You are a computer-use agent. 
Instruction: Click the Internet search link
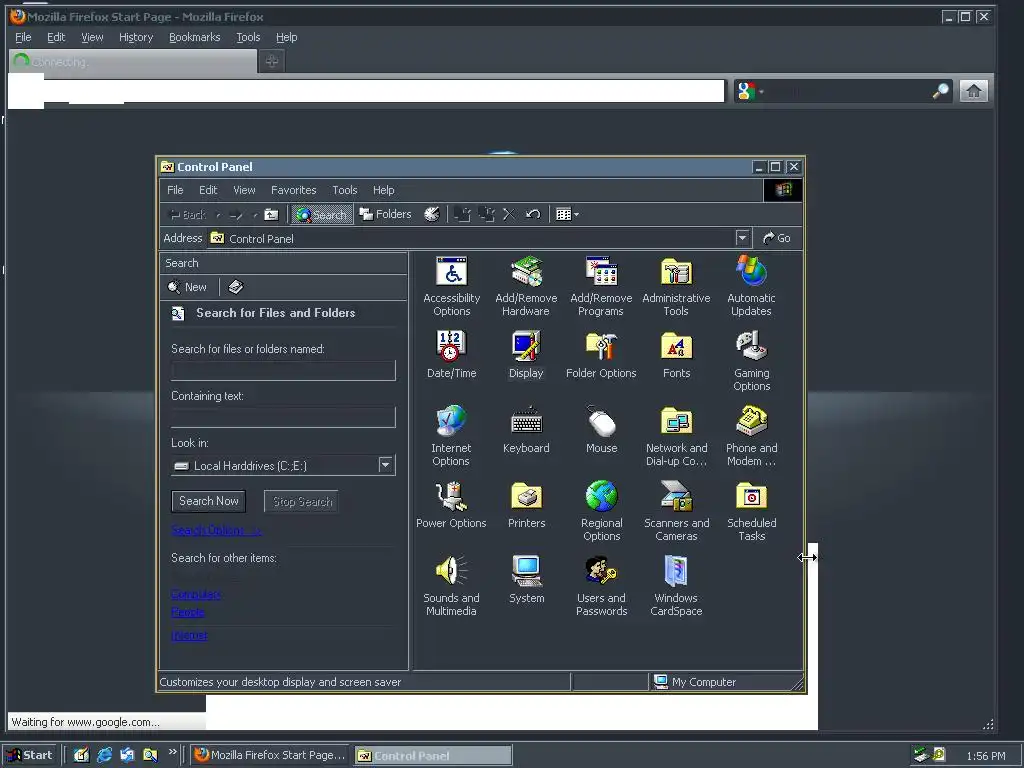tap(189, 635)
